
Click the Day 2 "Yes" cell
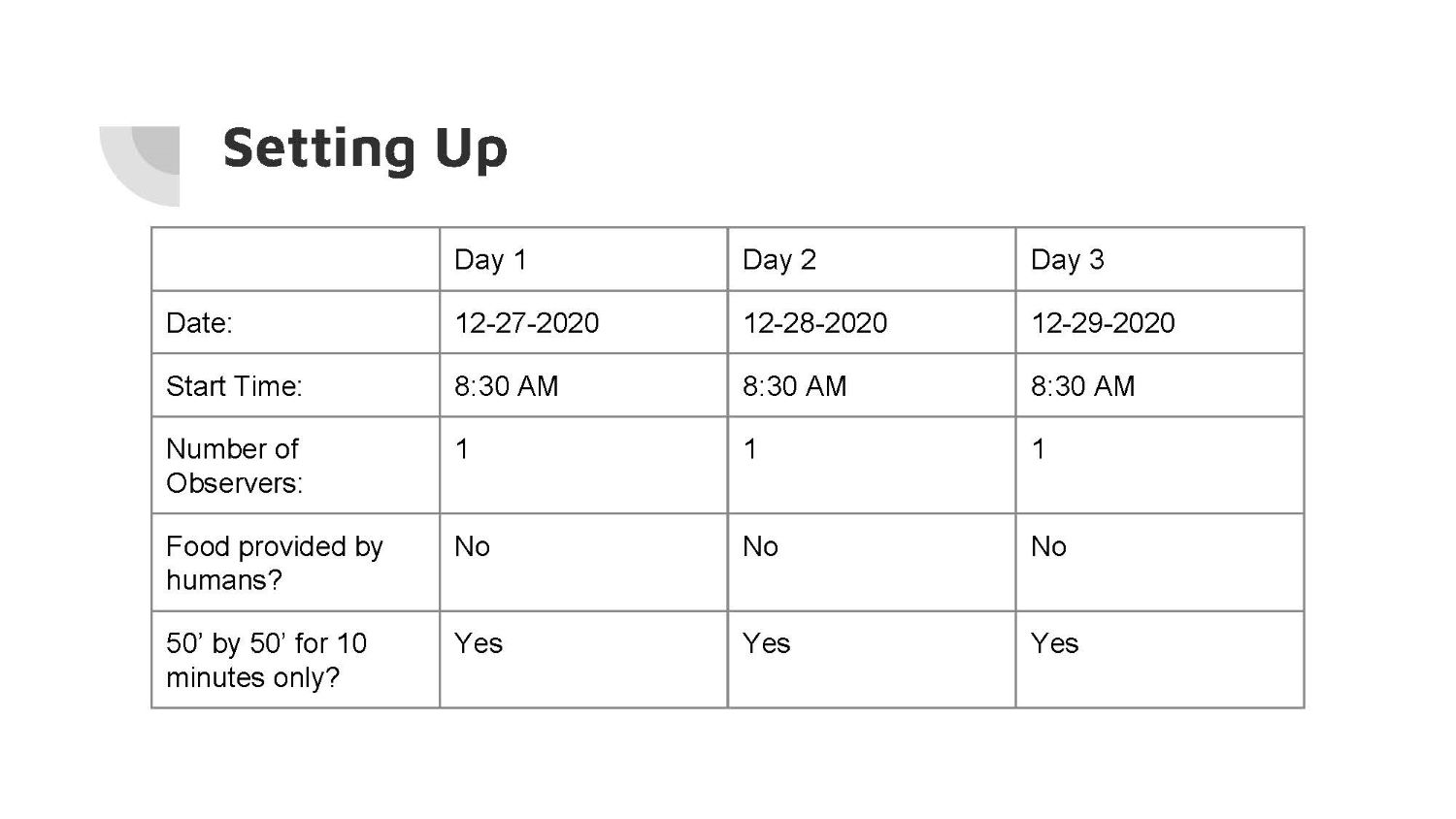coord(871,660)
